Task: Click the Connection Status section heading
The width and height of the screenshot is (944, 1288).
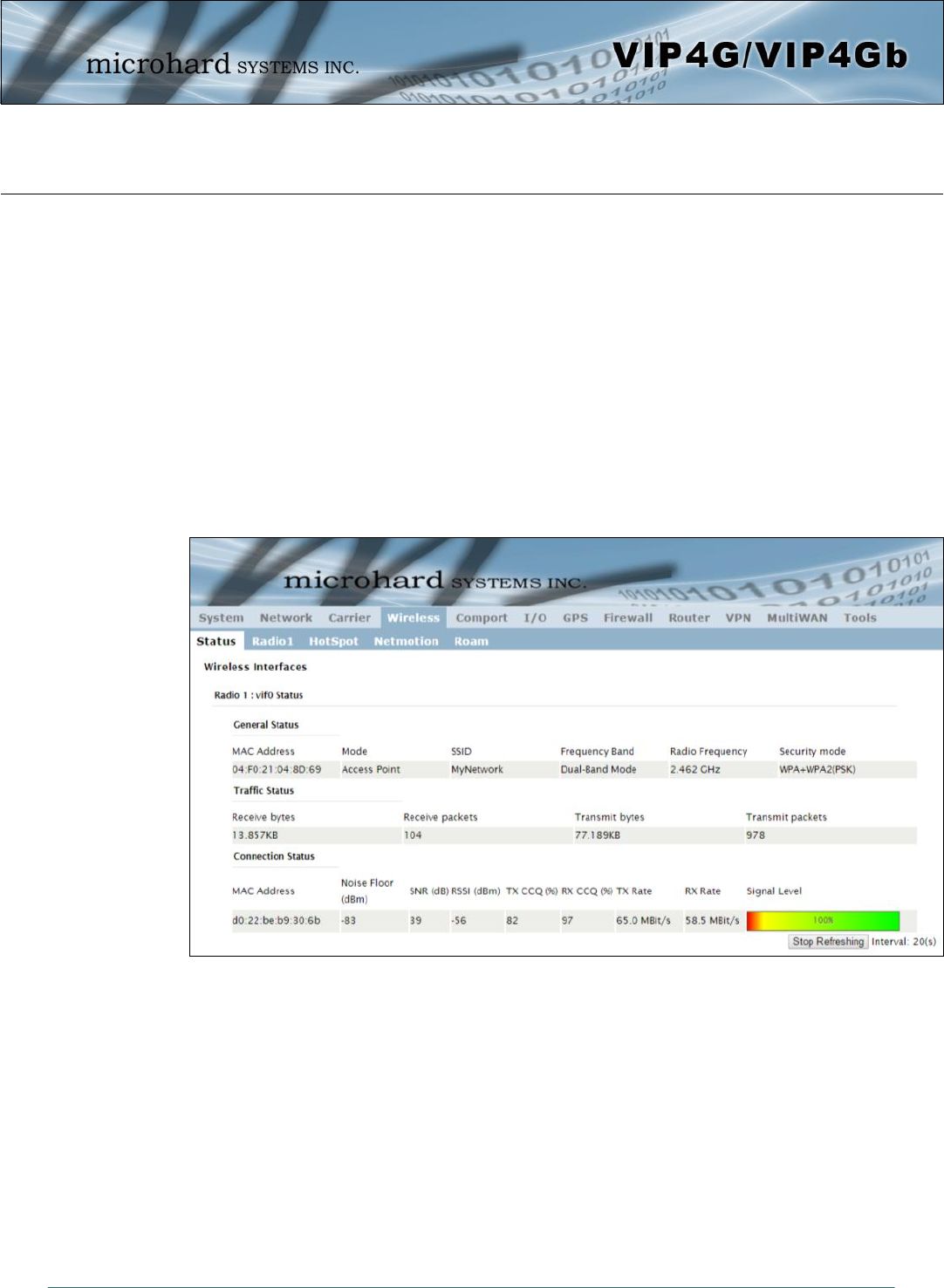Action: tap(274, 856)
